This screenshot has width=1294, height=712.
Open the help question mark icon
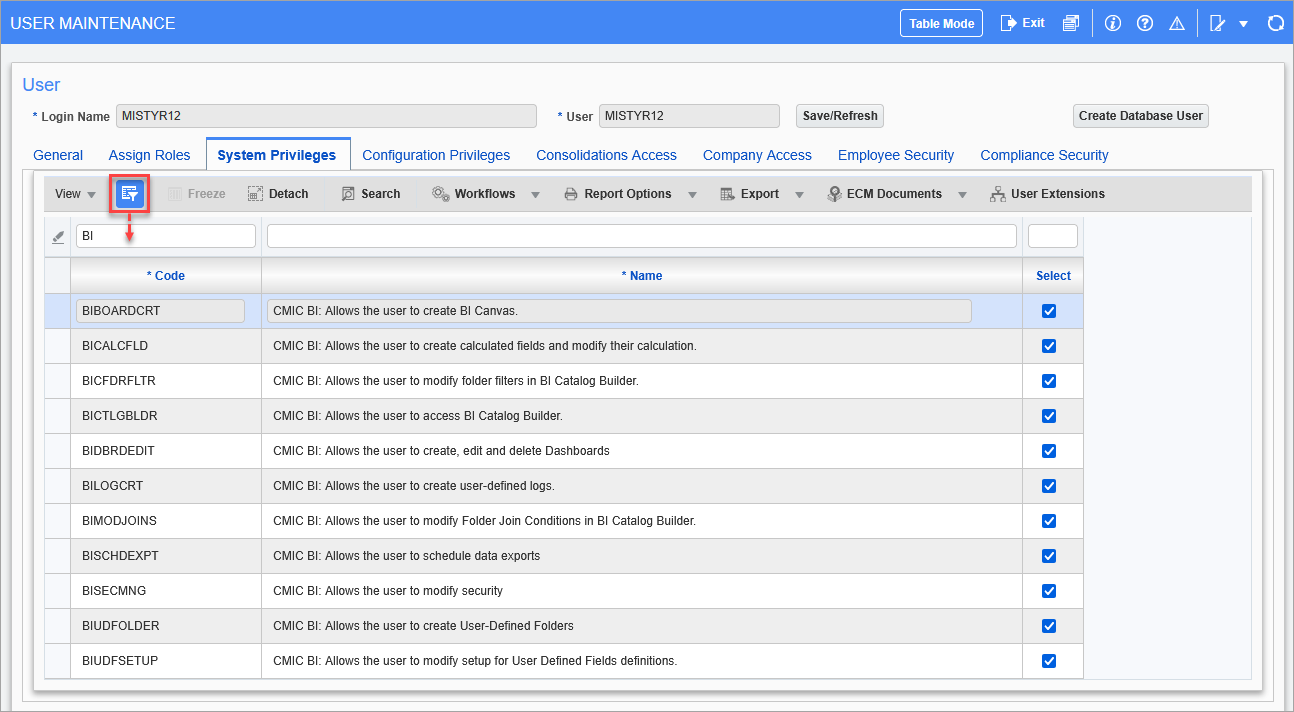[x=1145, y=23]
